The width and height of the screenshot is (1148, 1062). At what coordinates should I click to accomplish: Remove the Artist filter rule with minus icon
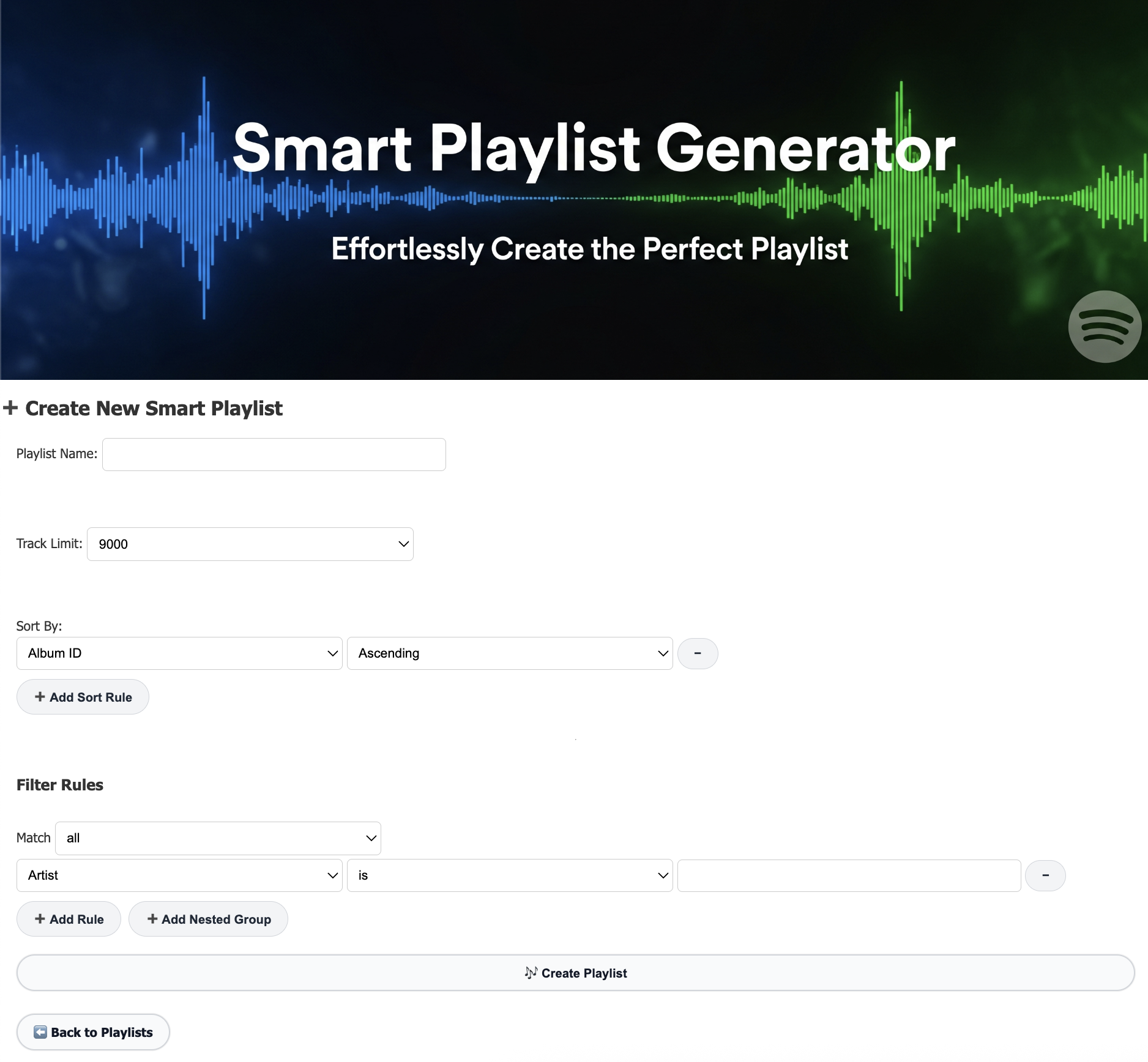tap(1046, 875)
